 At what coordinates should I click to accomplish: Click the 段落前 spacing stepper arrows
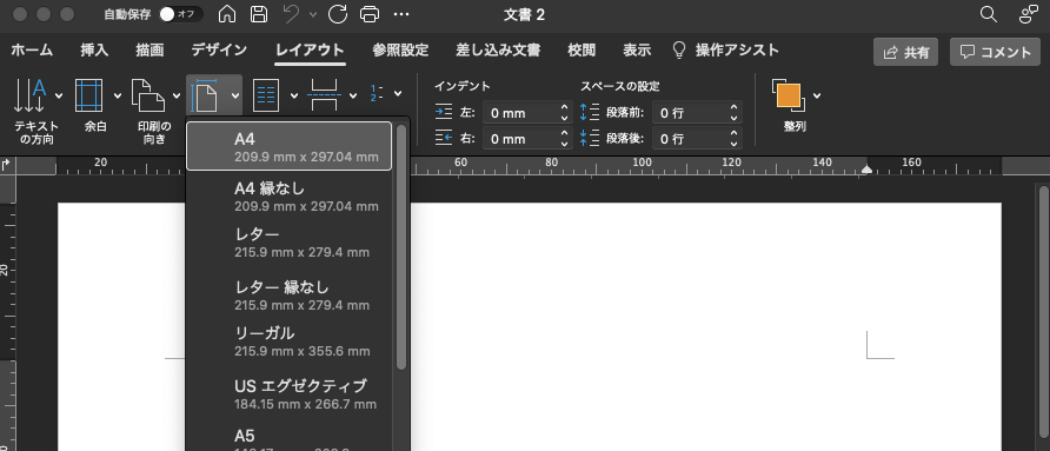(x=735, y=113)
